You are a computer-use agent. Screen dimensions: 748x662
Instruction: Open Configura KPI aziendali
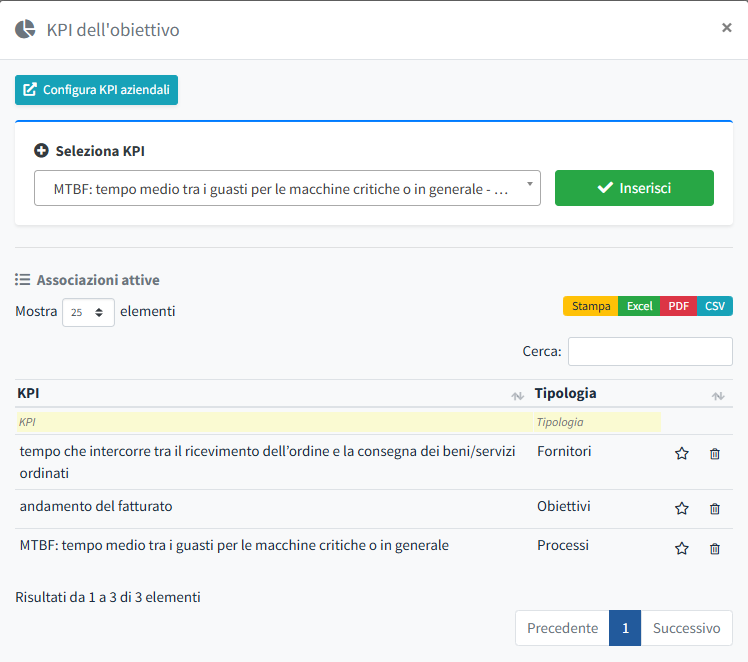point(96,89)
